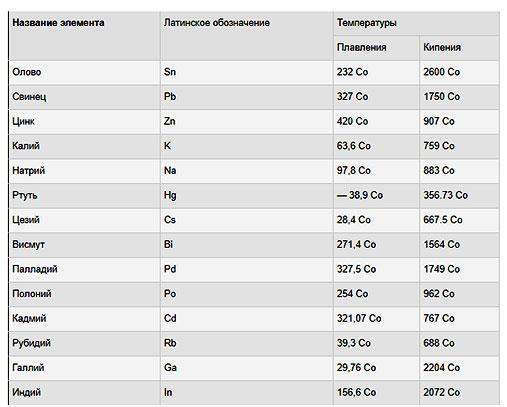Click the 'Галлий' element name
Screen dimensions: 507x407
pyautogui.click(x=28, y=368)
